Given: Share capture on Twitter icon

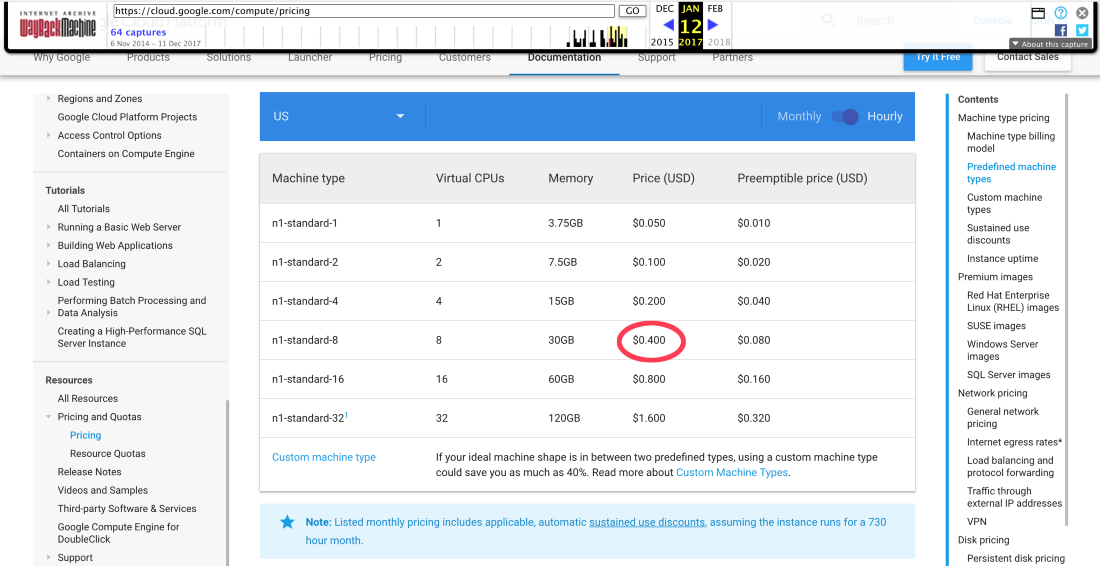Looking at the screenshot, I should 1082,30.
